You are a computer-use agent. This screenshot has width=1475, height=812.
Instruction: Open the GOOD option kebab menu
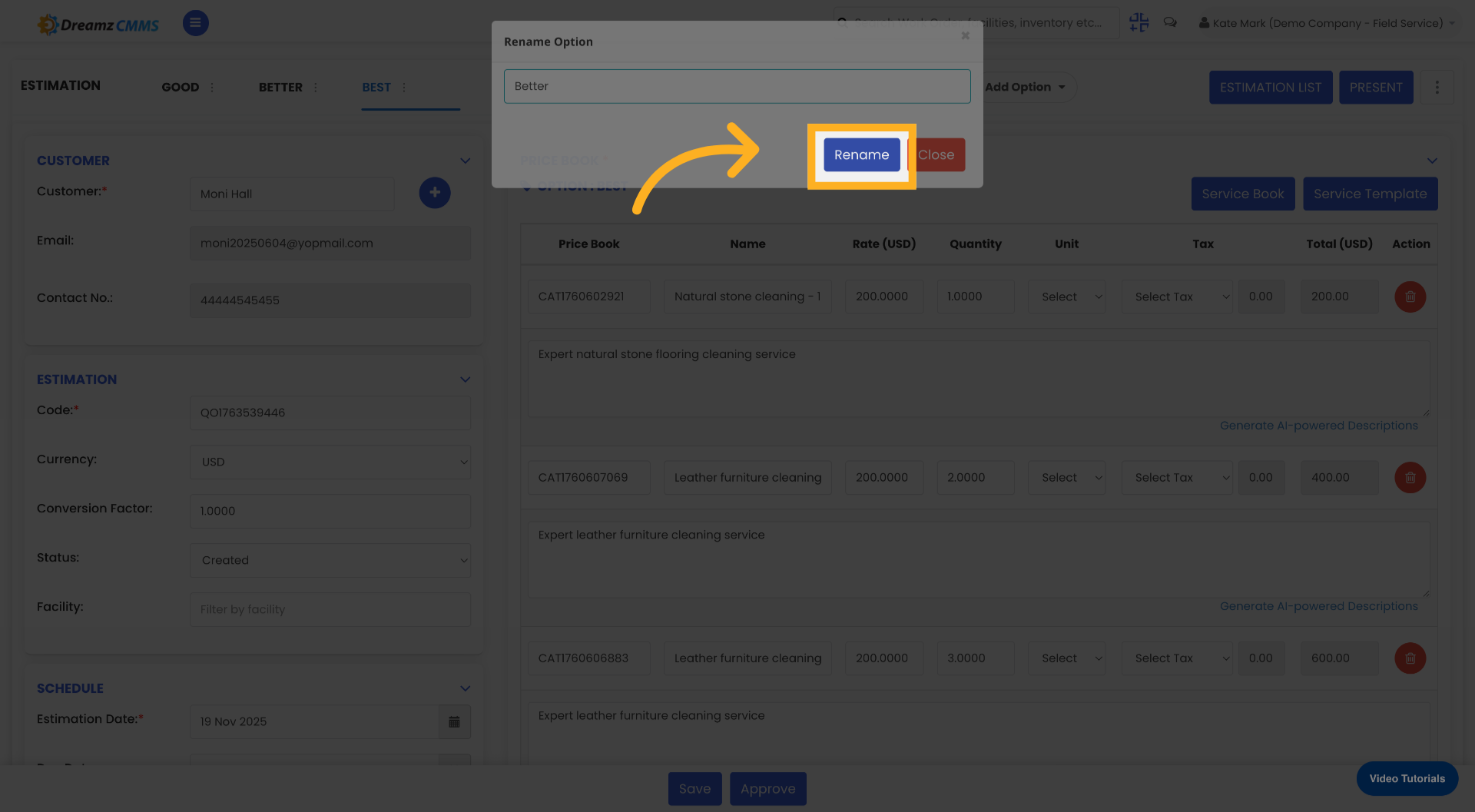(212, 88)
